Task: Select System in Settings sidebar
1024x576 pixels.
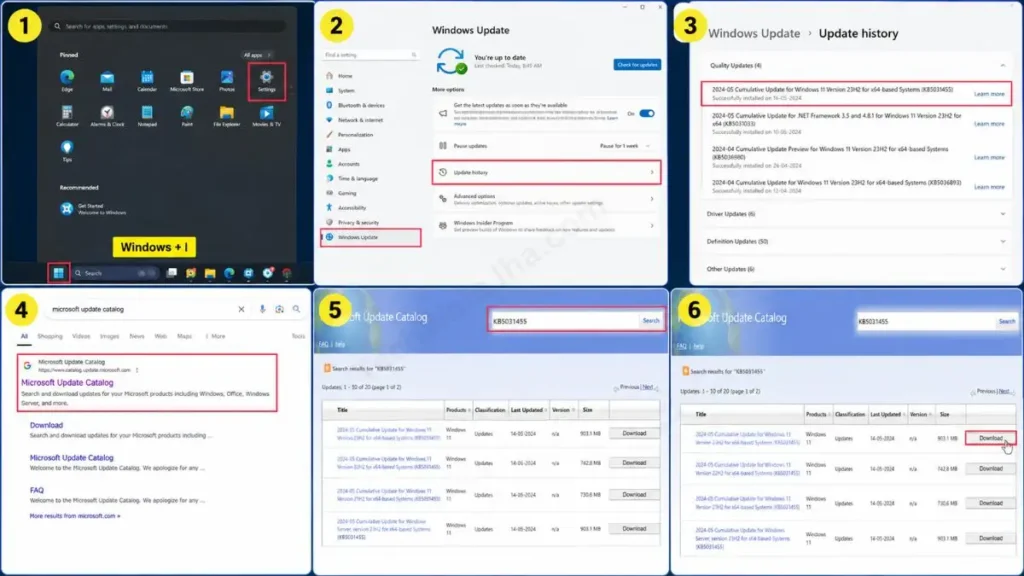Action: [346, 91]
